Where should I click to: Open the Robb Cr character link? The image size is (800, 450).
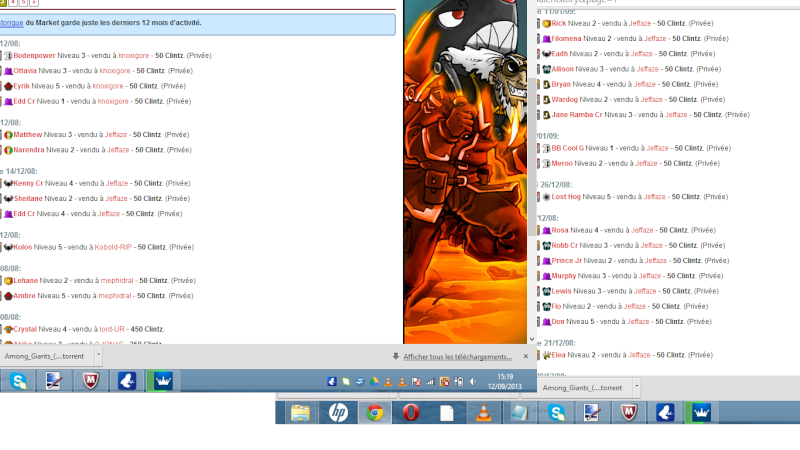point(564,245)
